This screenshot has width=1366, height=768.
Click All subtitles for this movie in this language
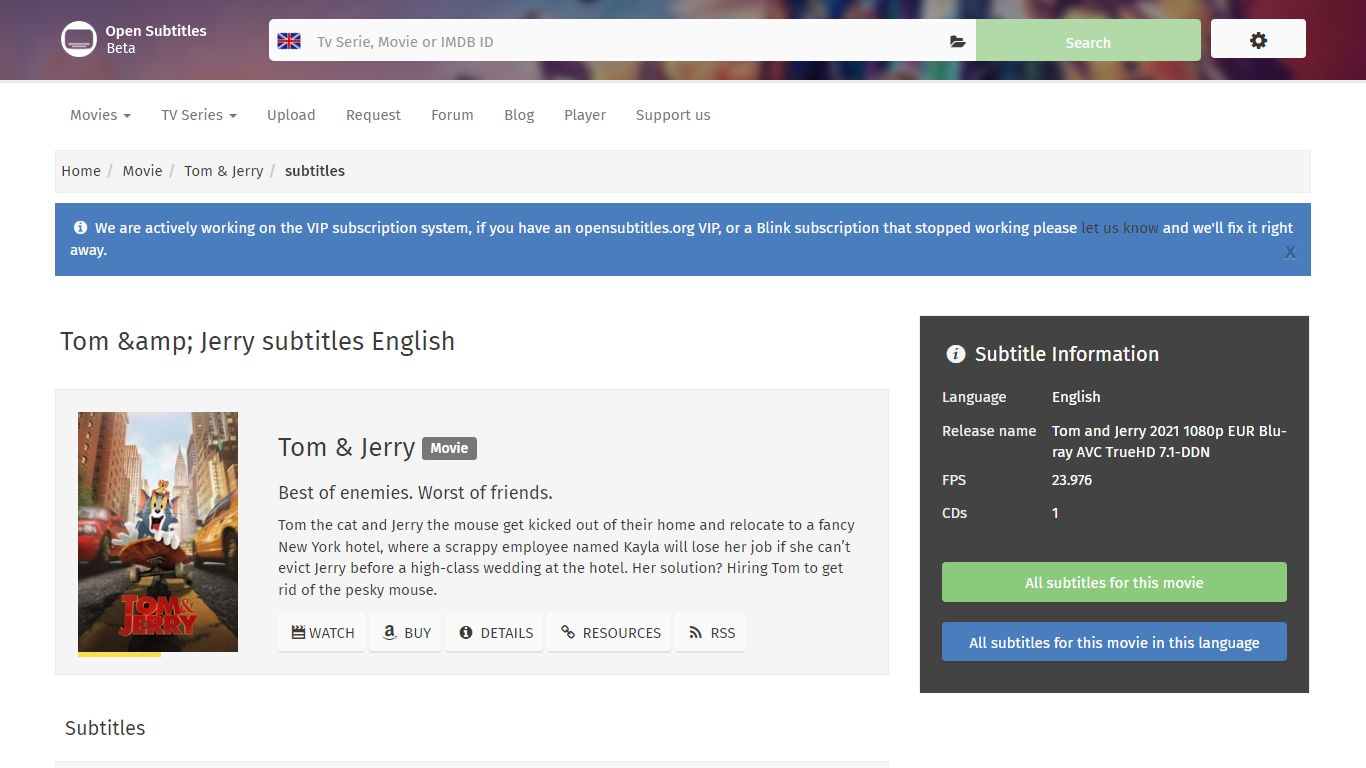pos(1114,642)
